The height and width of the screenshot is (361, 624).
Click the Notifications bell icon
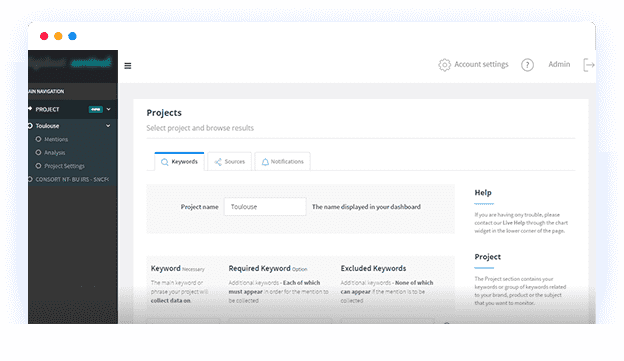click(265, 162)
